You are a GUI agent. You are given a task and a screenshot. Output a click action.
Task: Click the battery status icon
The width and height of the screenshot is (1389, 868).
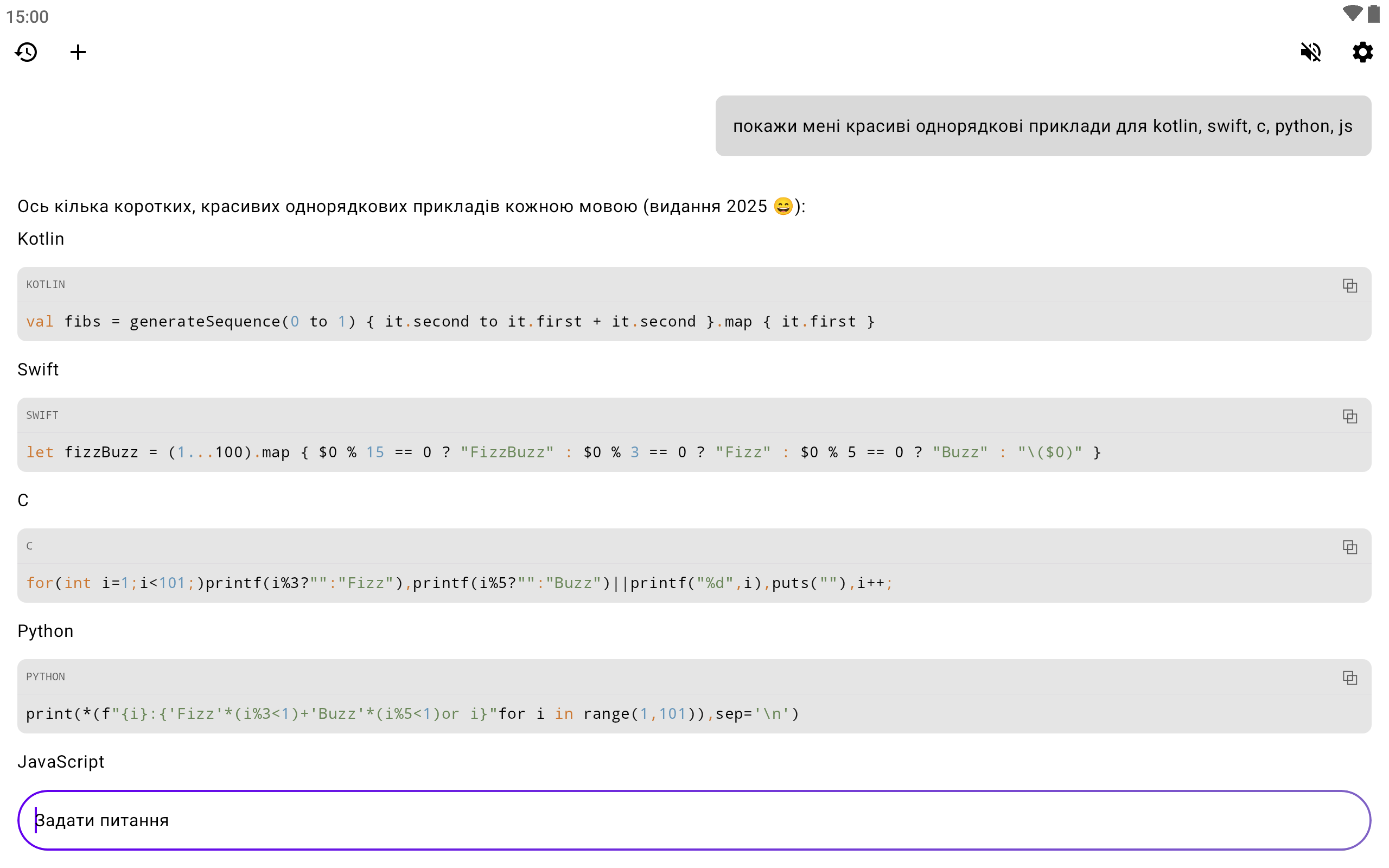coord(1373,14)
